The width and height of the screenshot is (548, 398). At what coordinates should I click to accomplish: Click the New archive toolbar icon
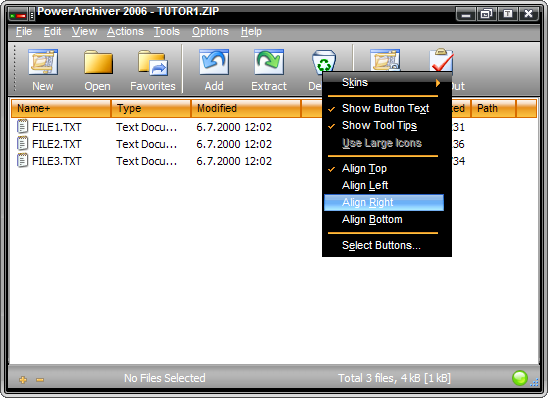43,62
